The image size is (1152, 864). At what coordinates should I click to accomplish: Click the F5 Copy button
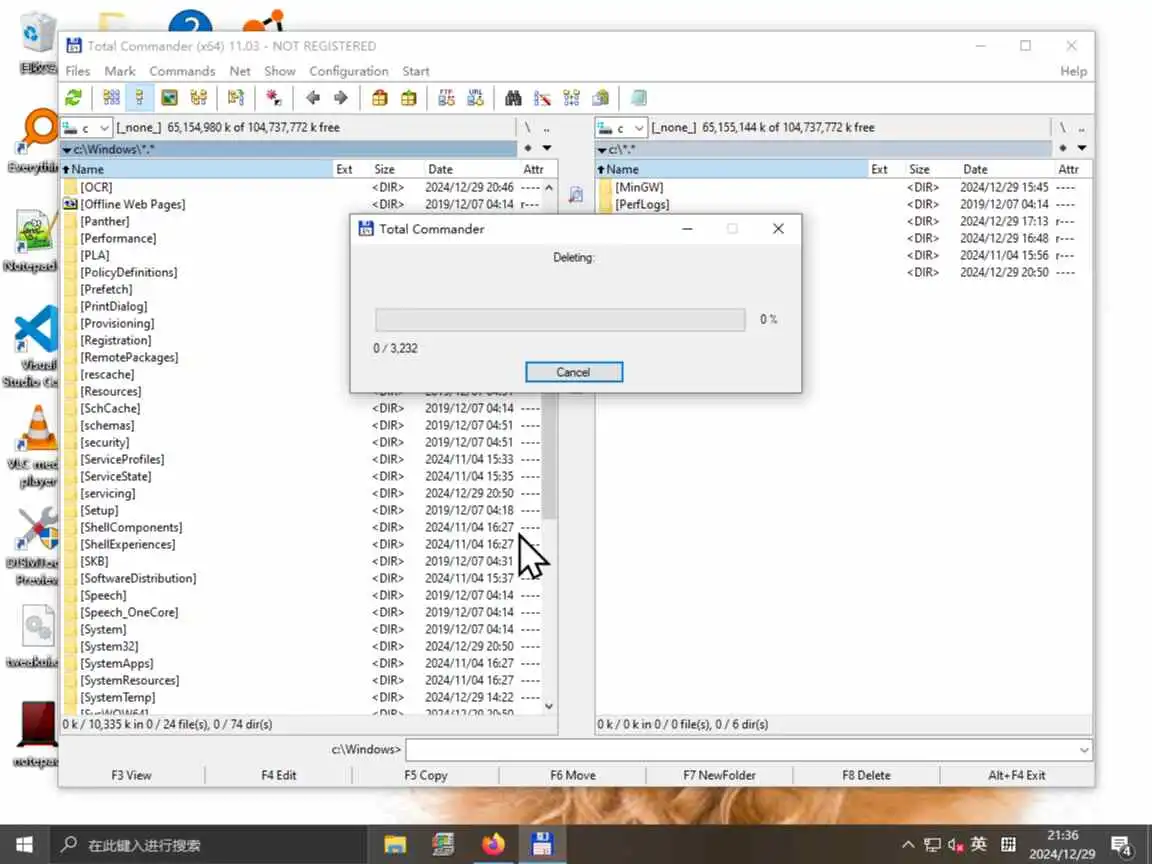tap(426, 775)
